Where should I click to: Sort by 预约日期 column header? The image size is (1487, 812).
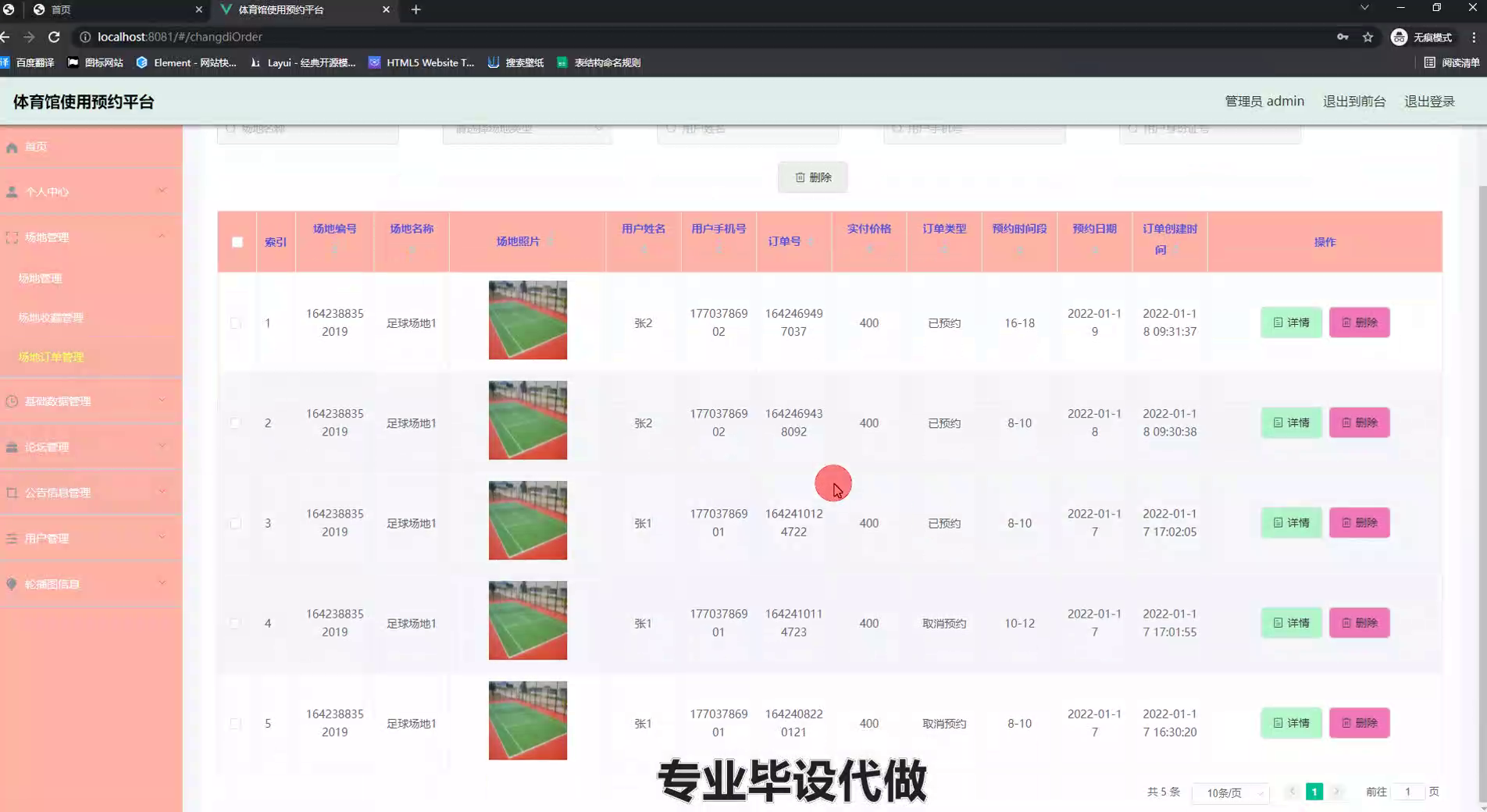(x=1094, y=240)
